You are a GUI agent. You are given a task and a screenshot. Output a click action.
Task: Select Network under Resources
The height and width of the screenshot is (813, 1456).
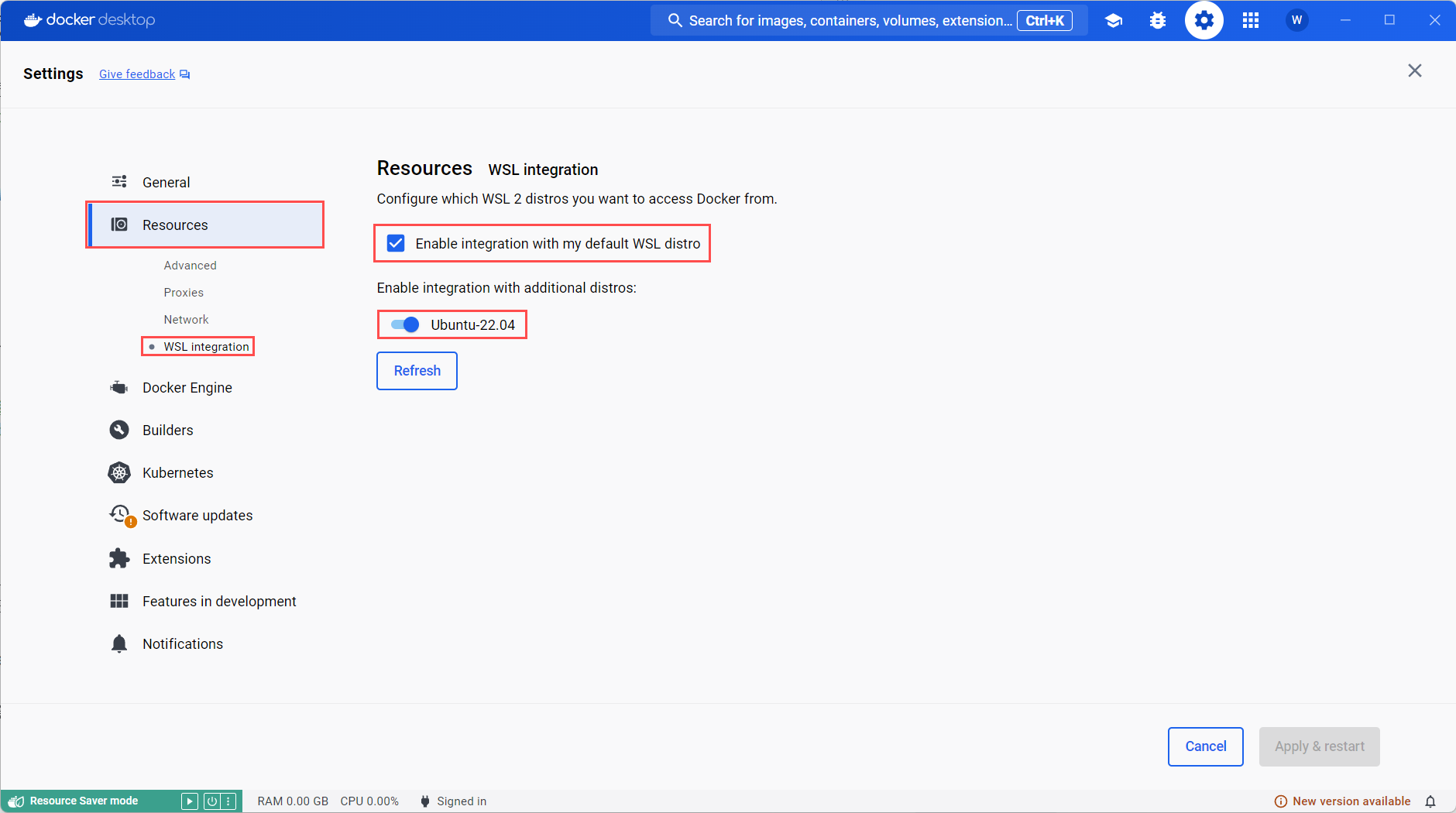pyautogui.click(x=186, y=319)
